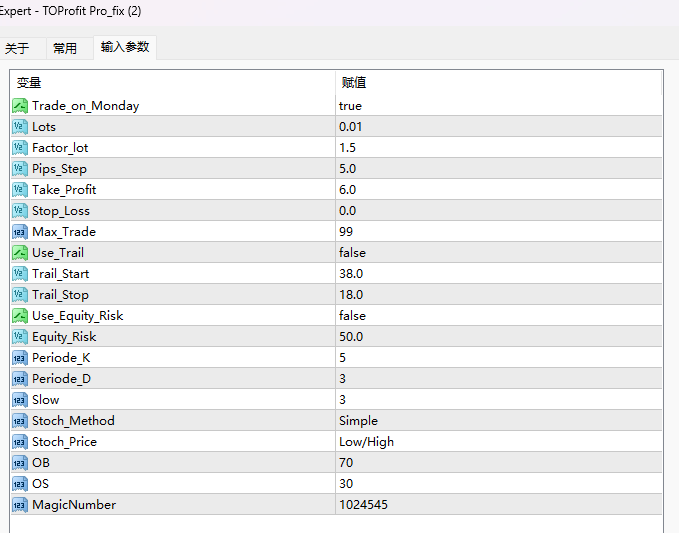Click the 赋值 column header
This screenshot has width=679, height=533.
click(354, 83)
